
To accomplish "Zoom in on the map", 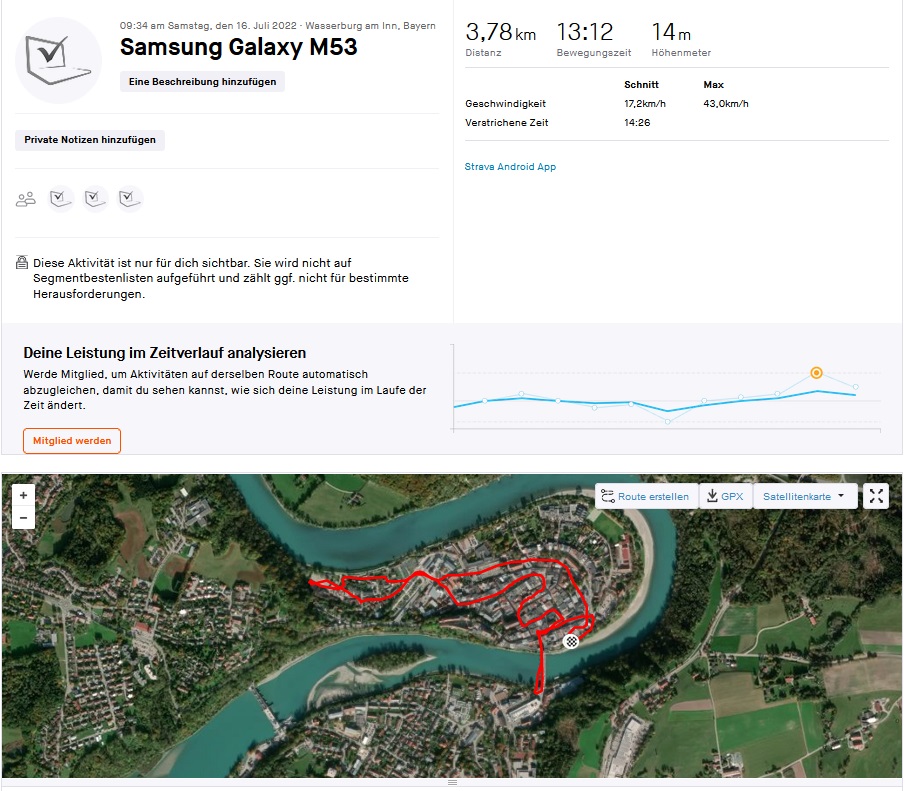I will 23,495.
